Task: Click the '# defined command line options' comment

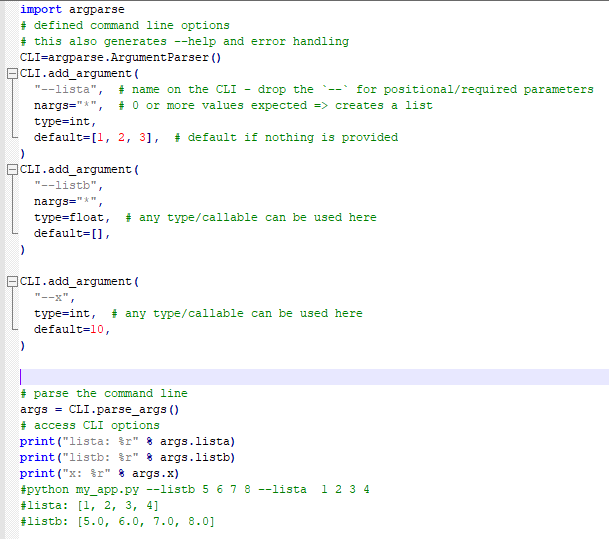Action: coord(124,25)
